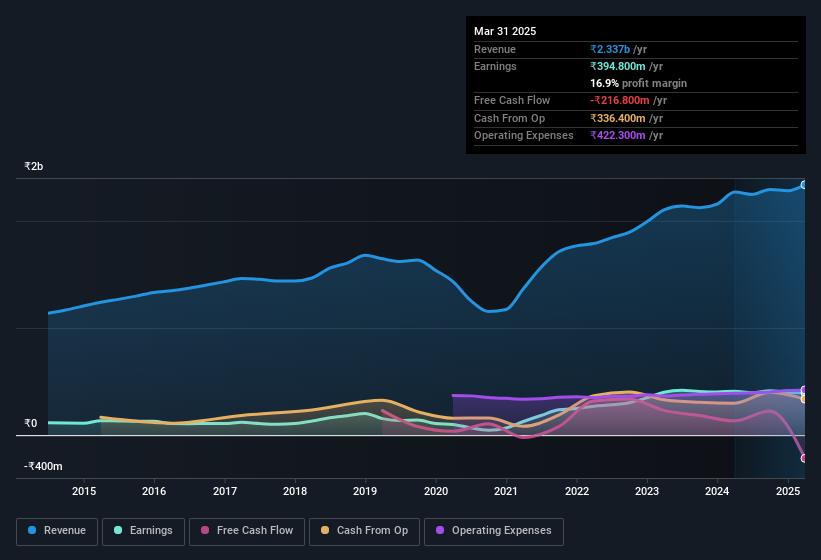Image resolution: width=821 pixels, height=560 pixels.
Task: Click the 2019 x-axis label
Action: [x=365, y=491]
